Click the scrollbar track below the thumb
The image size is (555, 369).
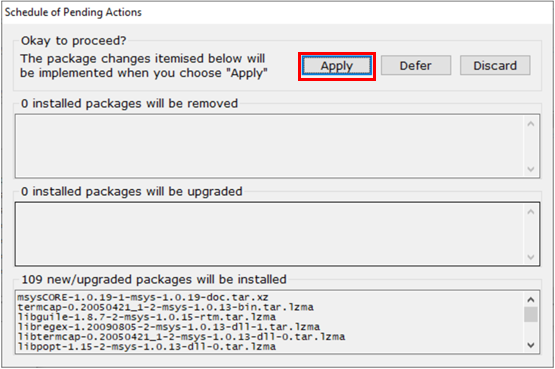531,330
